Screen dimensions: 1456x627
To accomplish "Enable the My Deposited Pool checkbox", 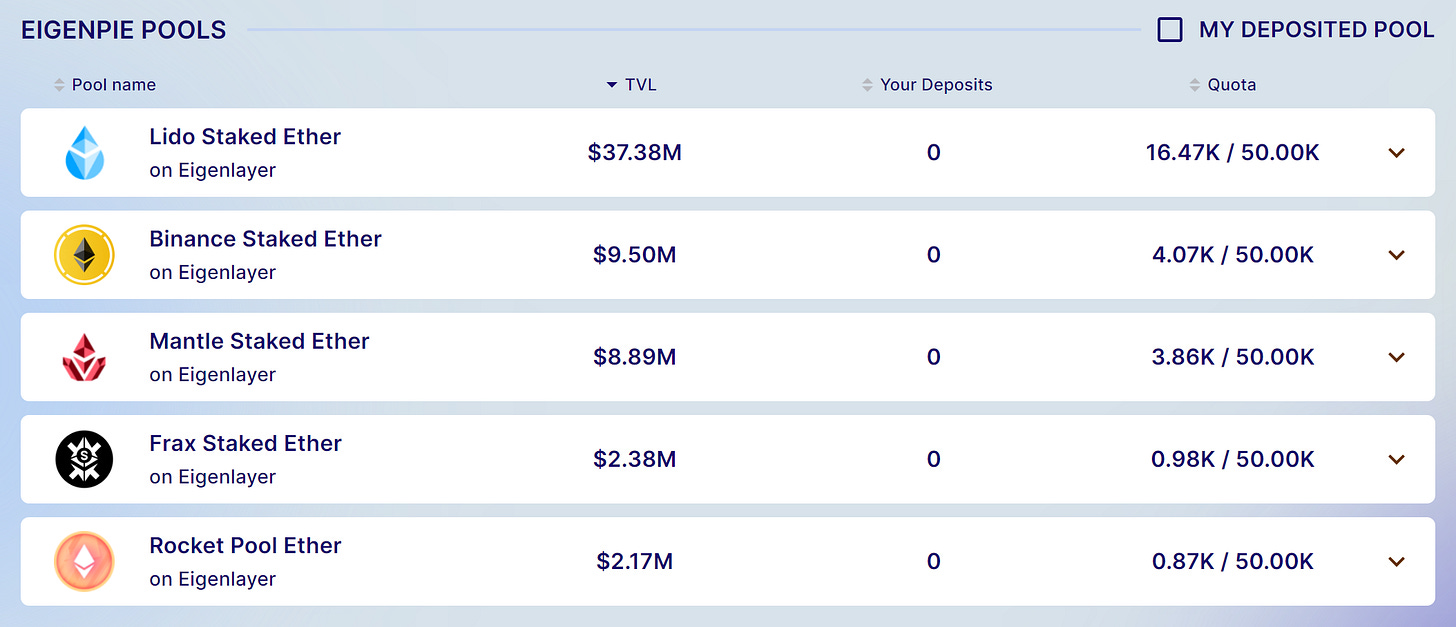I will 1170,30.
